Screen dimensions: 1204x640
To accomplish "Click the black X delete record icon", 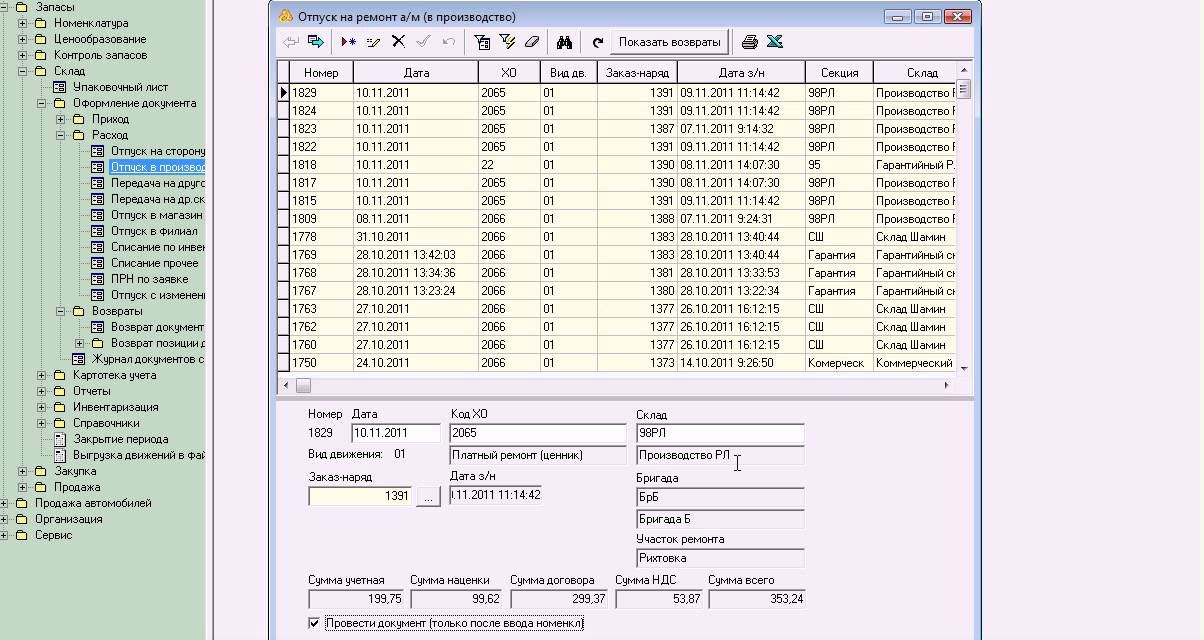I will click(x=398, y=42).
